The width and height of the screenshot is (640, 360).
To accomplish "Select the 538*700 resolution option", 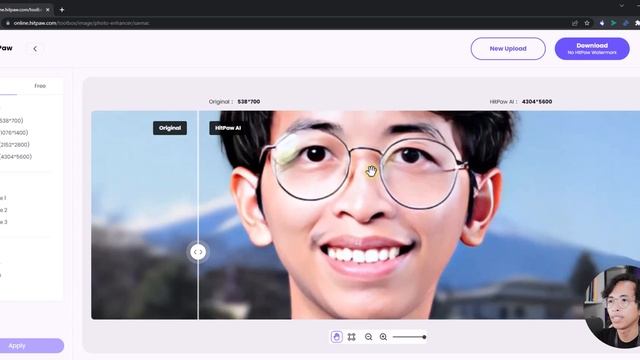I will [12, 120].
